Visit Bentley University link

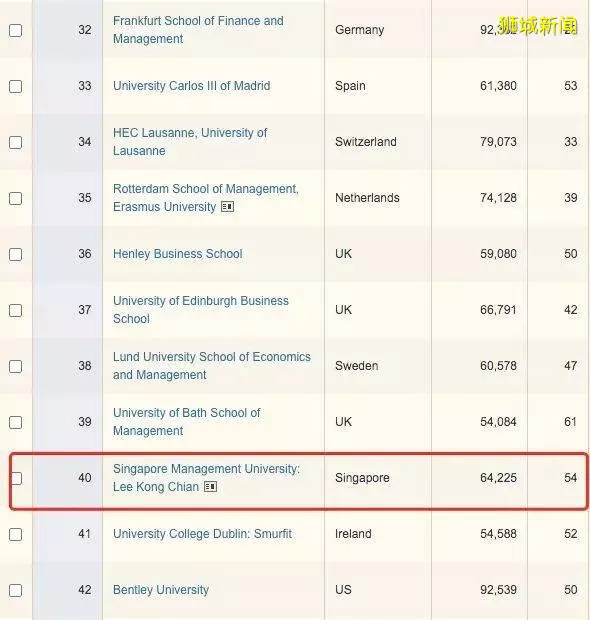pyautogui.click(x=161, y=590)
